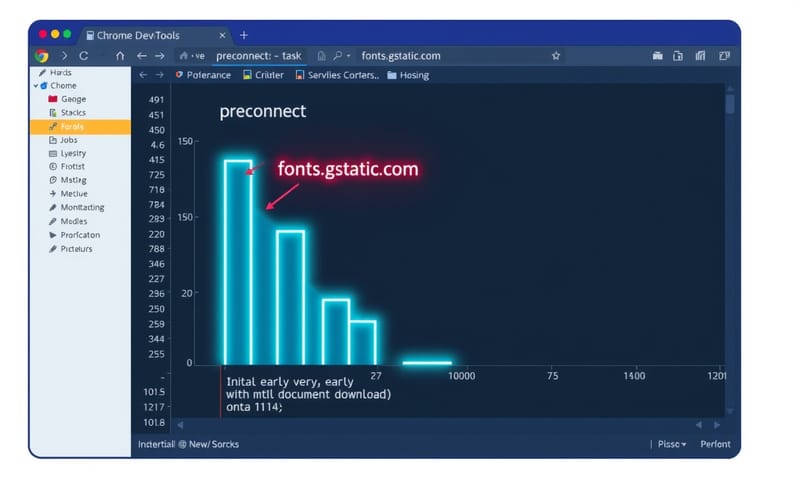
Task: Select Stacics in the sidebar
Action: click(67, 112)
